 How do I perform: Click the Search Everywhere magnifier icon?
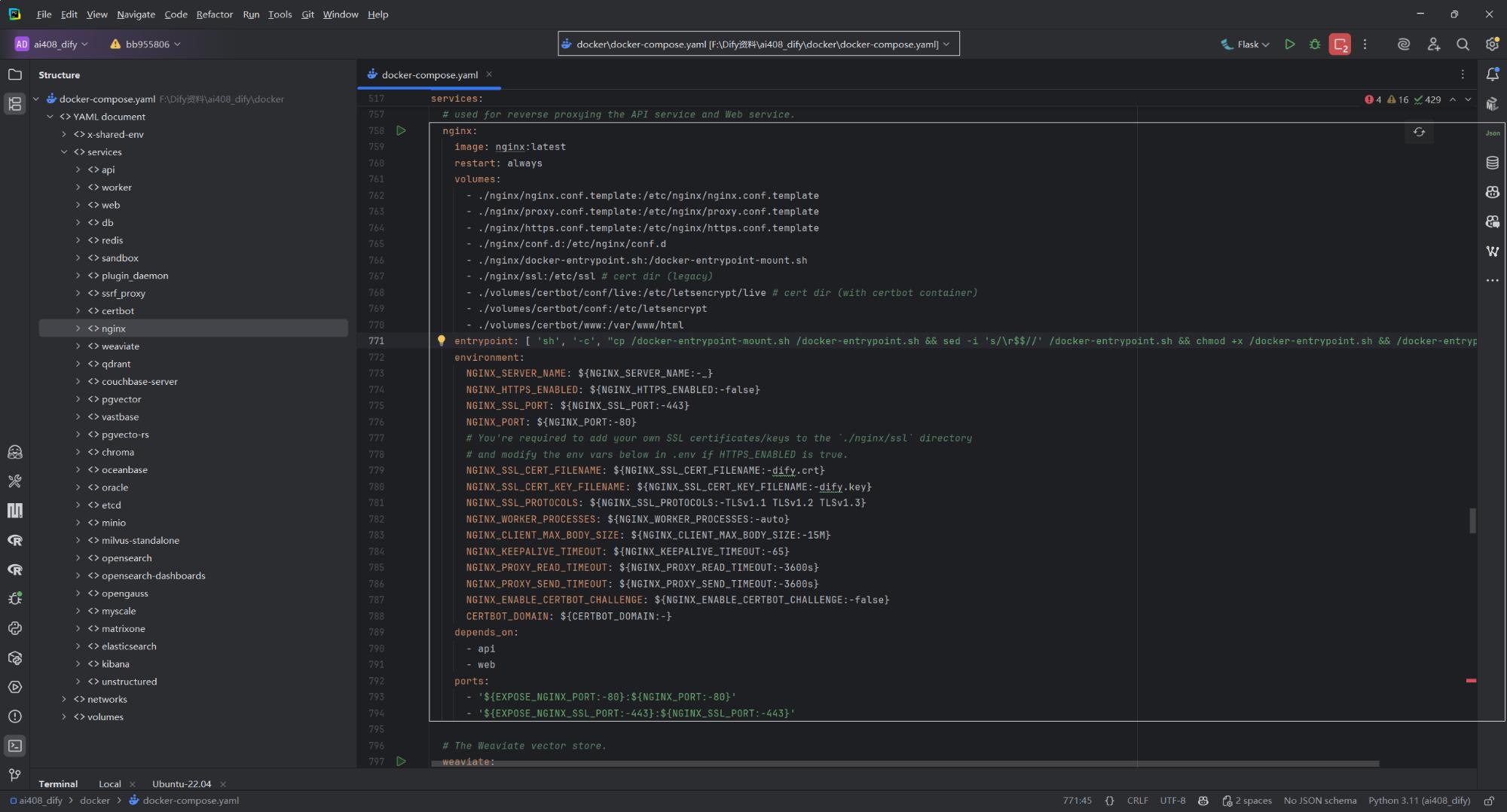[x=1463, y=44]
